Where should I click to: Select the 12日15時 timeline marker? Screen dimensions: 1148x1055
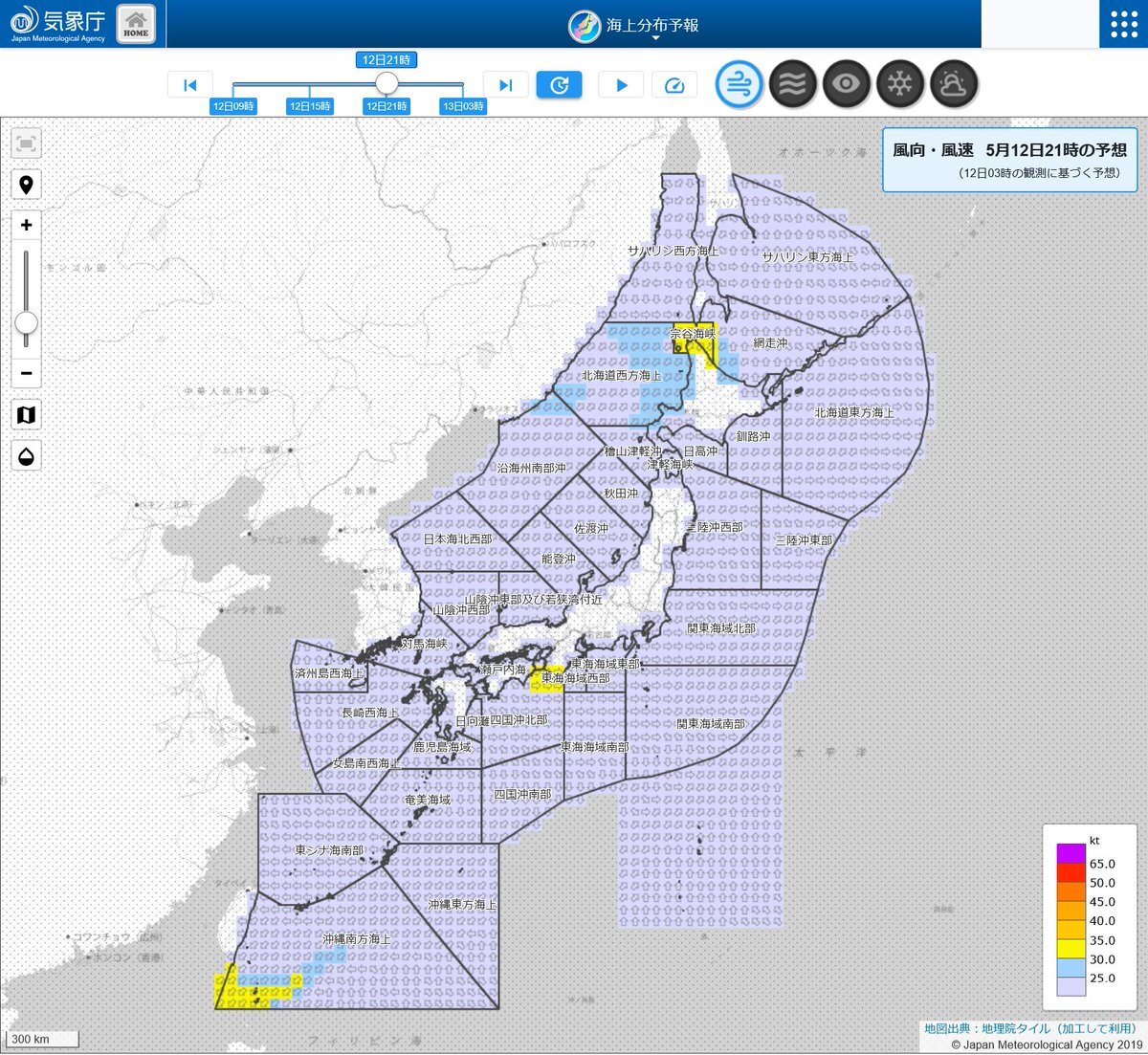310,106
